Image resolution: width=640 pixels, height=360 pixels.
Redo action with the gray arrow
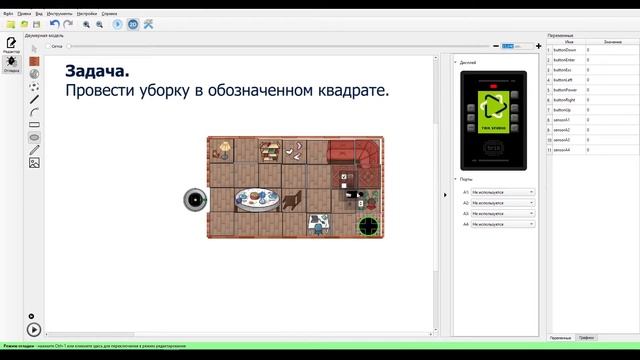click(x=68, y=24)
